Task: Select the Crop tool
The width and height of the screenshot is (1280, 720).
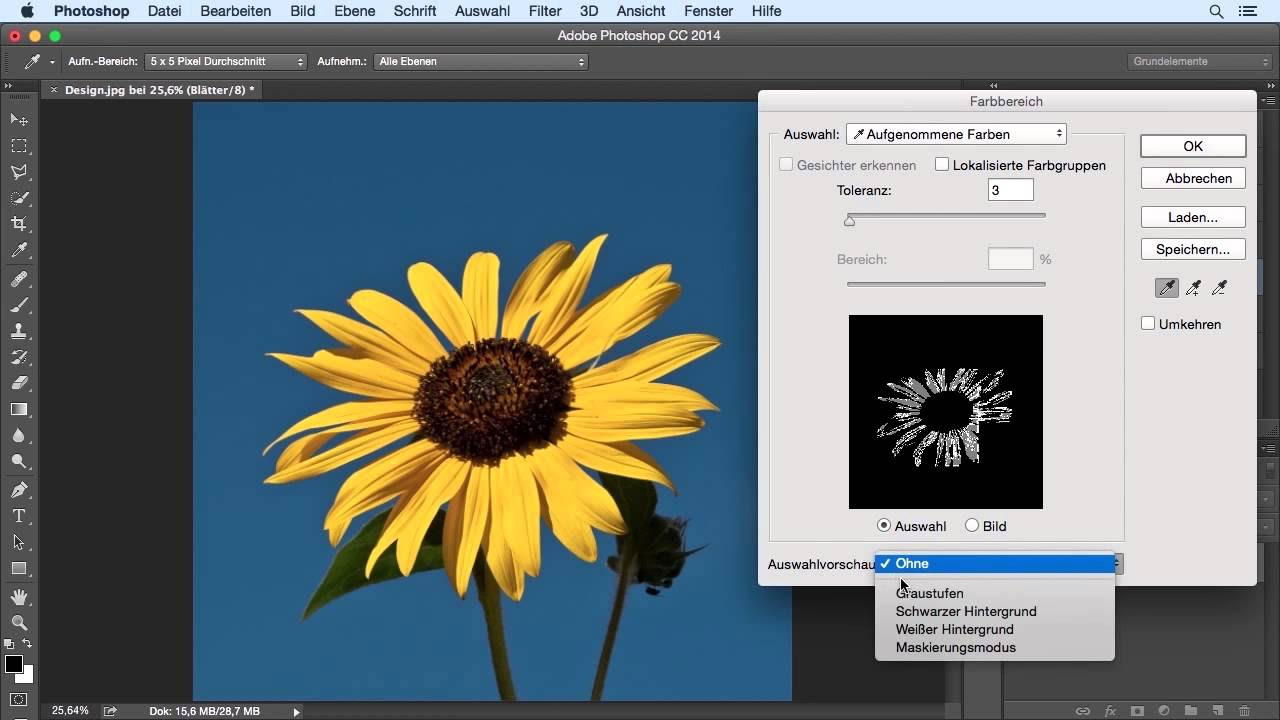Action: click(x=18, y=224)
